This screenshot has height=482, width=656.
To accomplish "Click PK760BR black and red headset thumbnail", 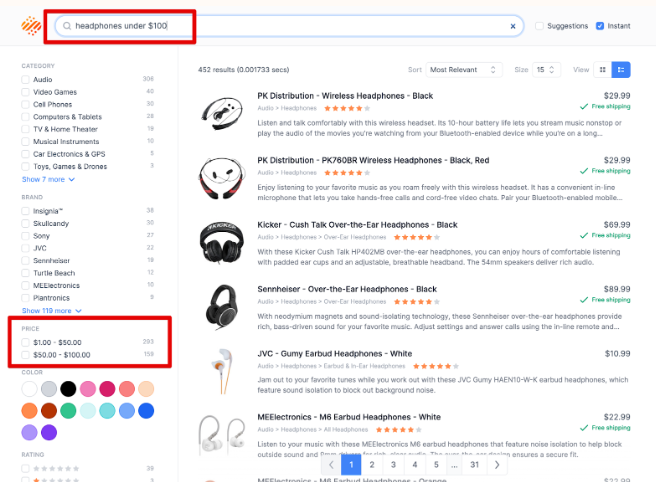I will (x=222, y=178).
